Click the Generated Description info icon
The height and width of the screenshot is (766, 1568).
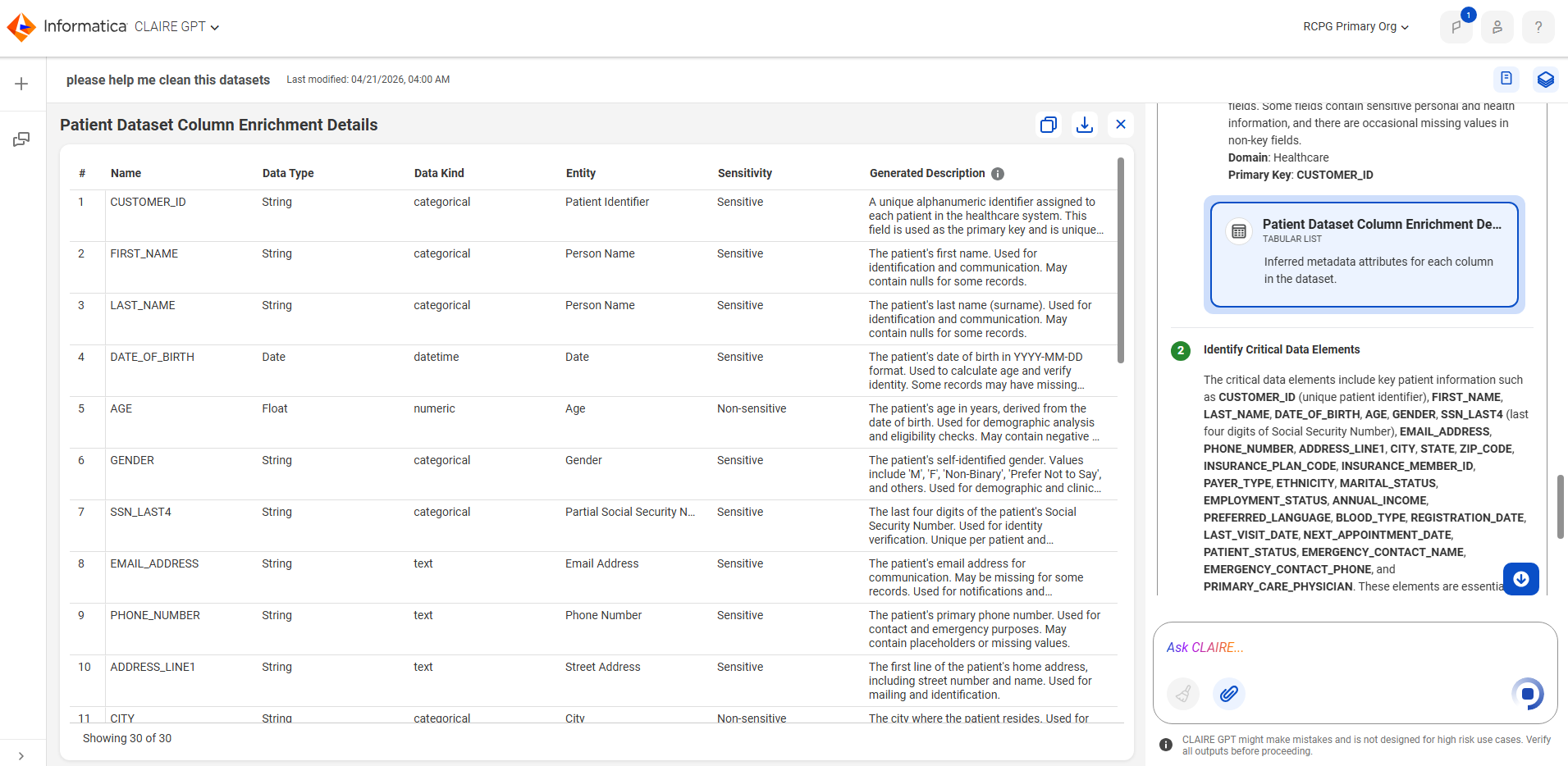998,174
